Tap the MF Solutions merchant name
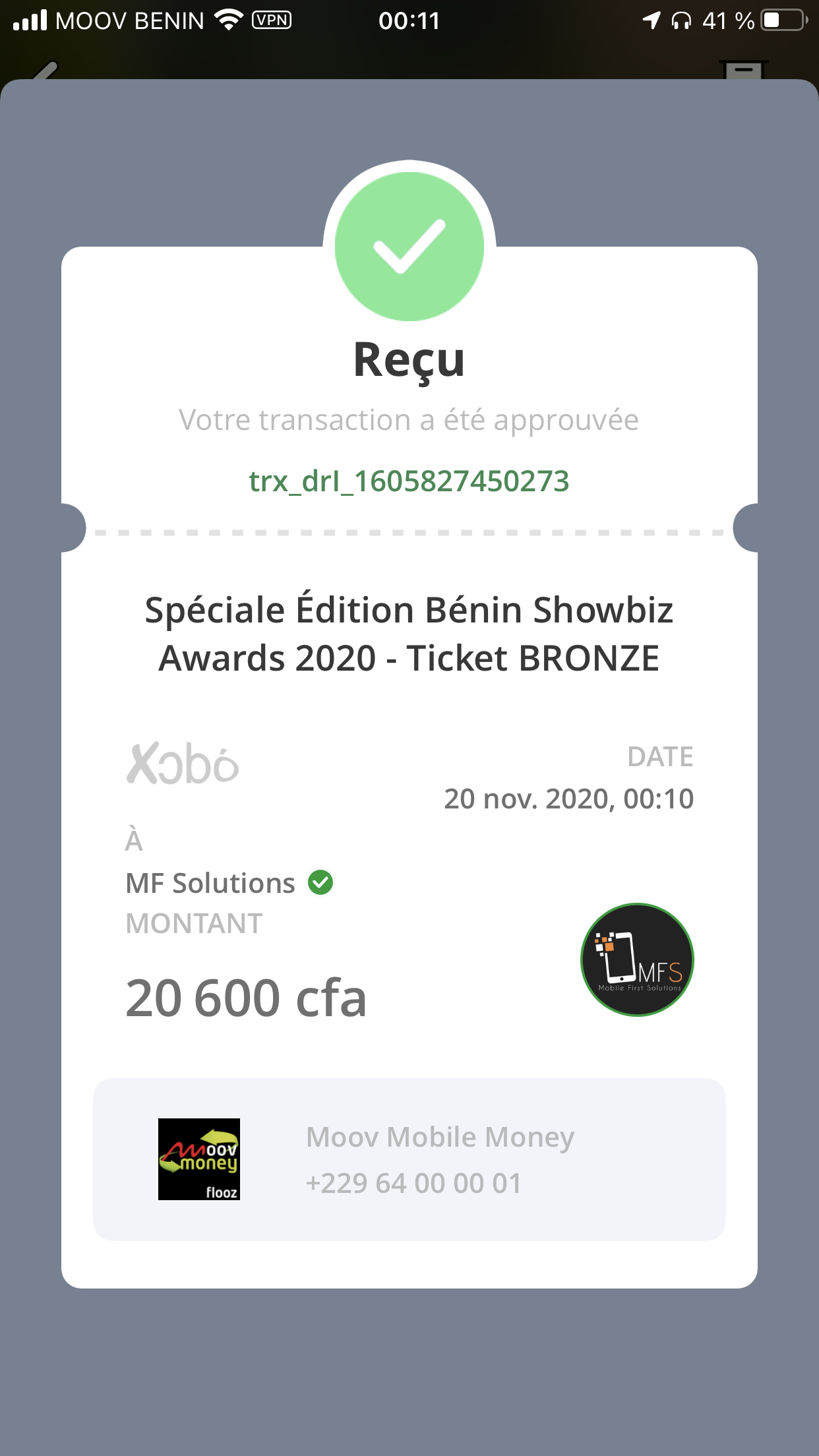 (x=210, y=883)
